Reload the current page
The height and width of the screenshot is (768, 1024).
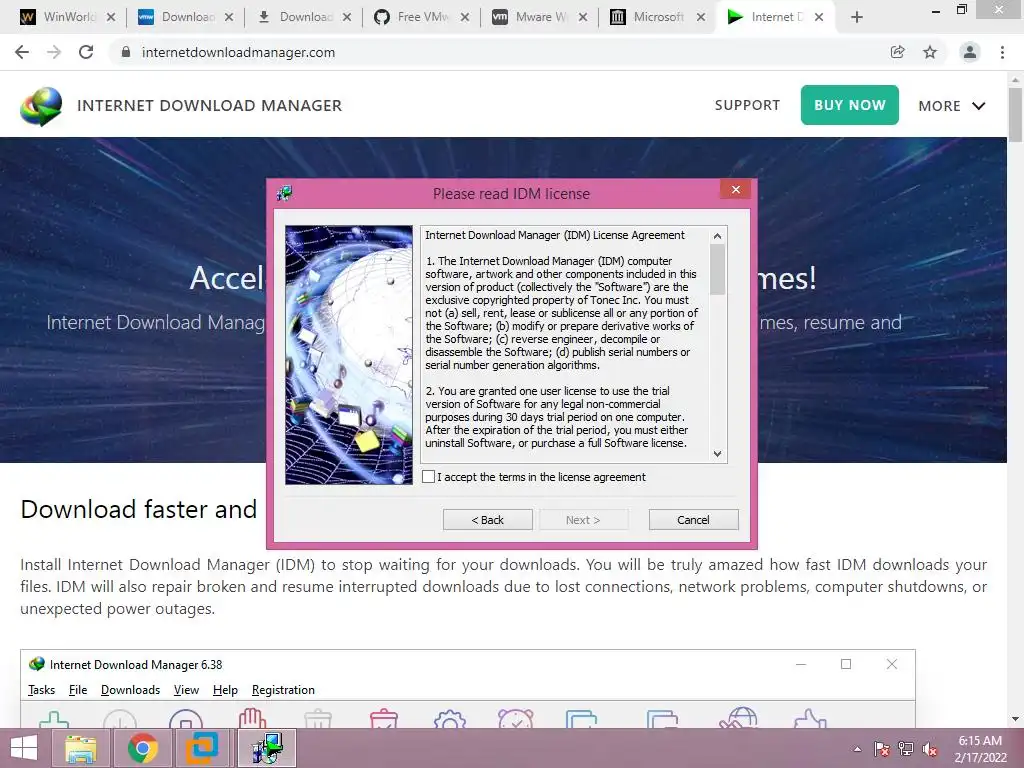(x=86, y=52)
